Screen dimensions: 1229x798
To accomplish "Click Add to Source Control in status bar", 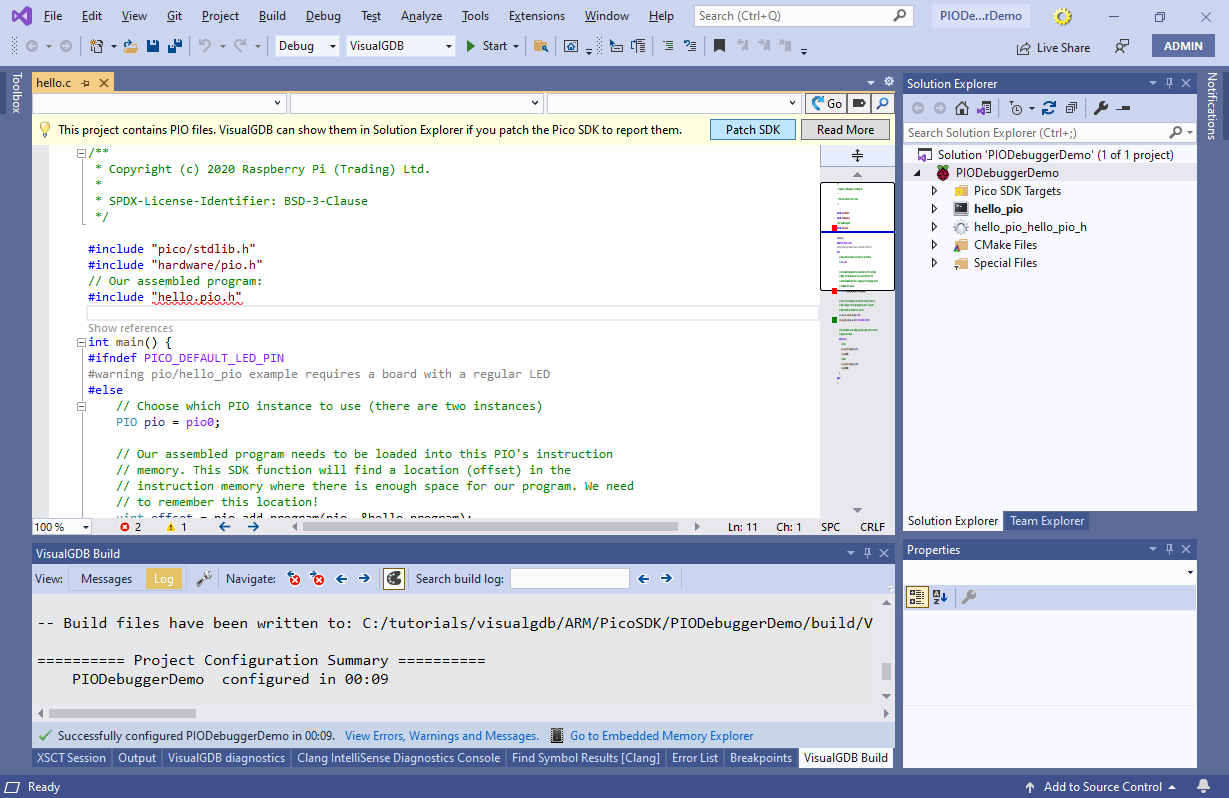I will pos(1101,787).
